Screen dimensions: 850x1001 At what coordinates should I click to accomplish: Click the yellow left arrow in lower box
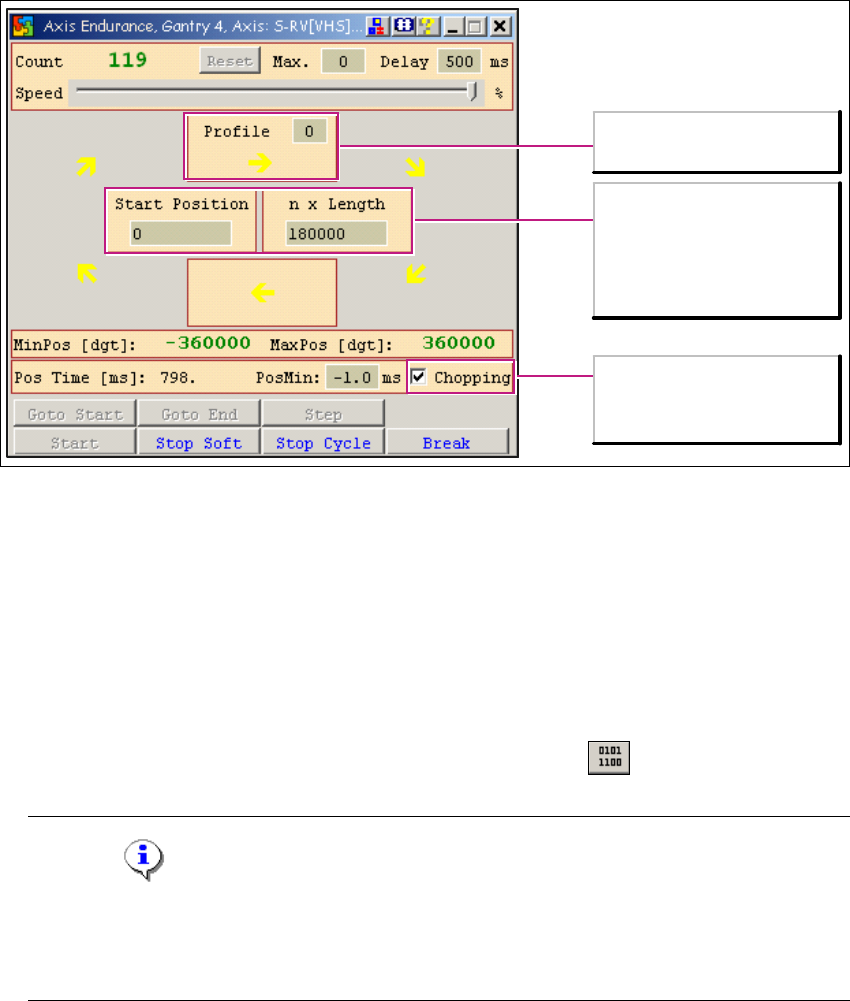[x=262, y=293]
